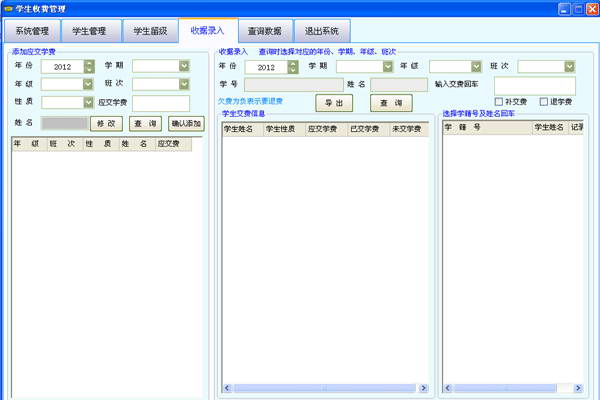Click the 学籍号 column header
The width and height of the screenshot is (600, 400).
[x=488, y=127]
